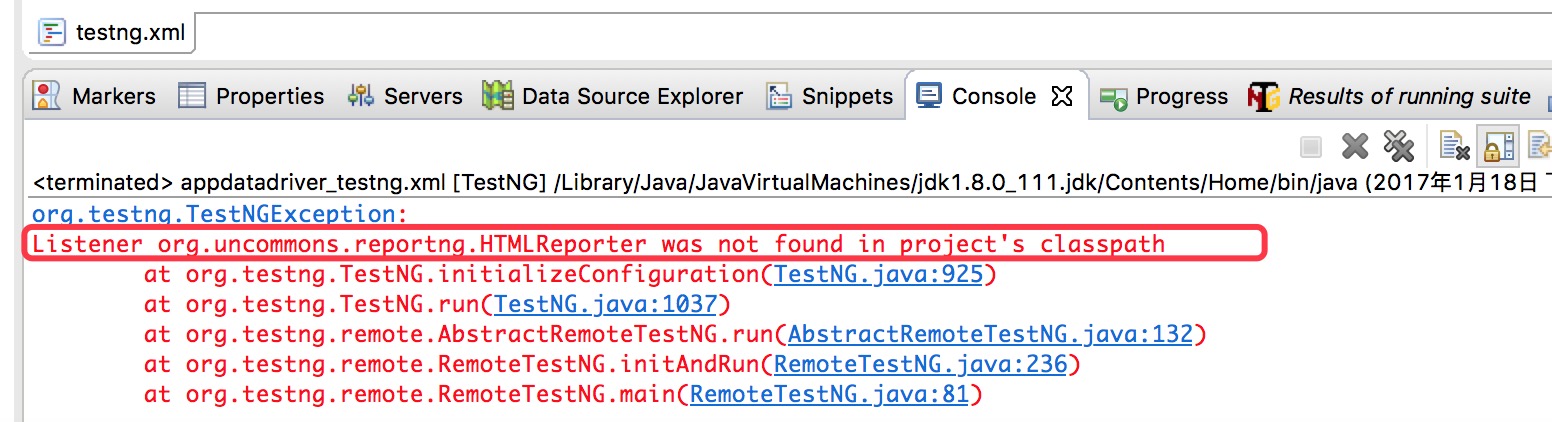The width and height of the screenshot is (1552, 422).
Task: Click the Markers tab icon
Action: [x=47, y=96]
